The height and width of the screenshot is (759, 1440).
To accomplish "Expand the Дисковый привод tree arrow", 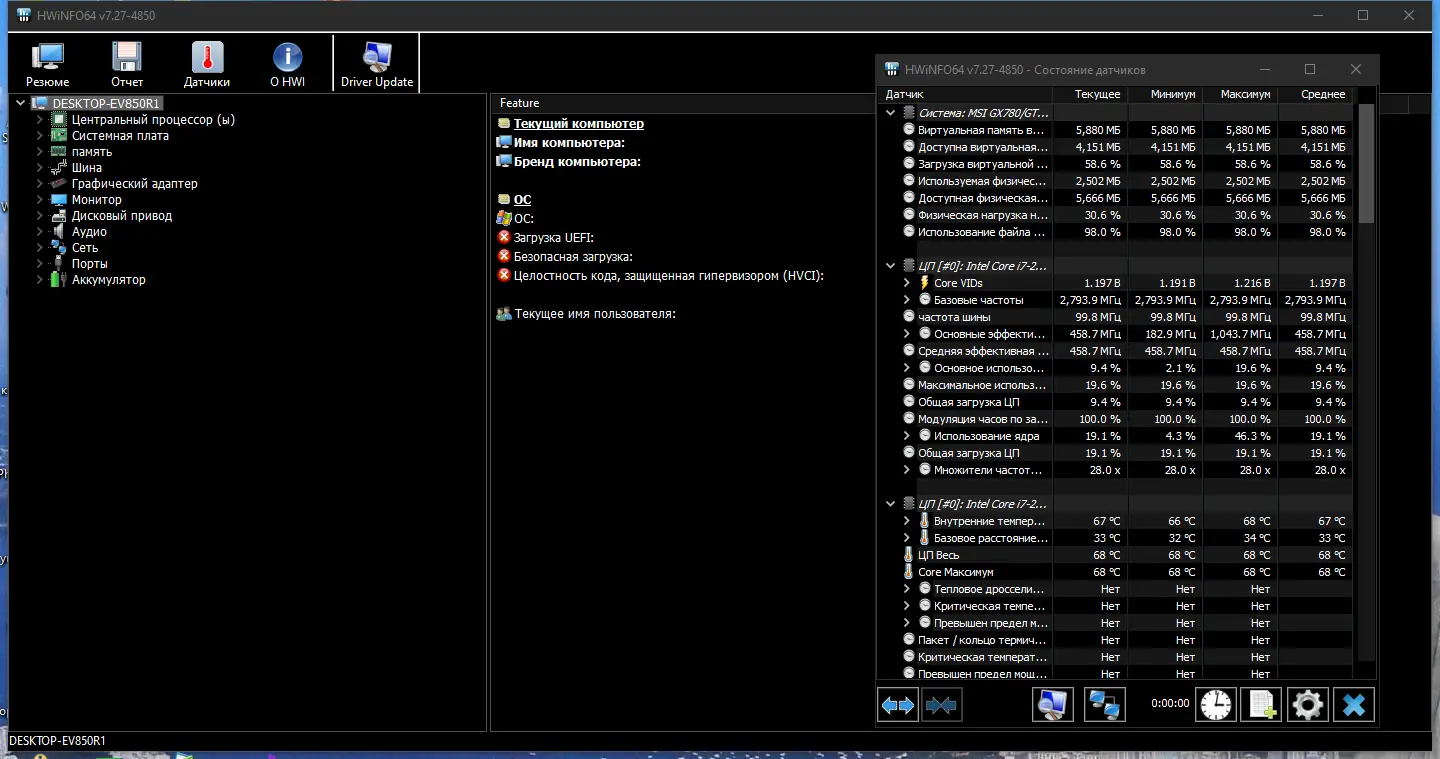I will (x=40, y=216).
